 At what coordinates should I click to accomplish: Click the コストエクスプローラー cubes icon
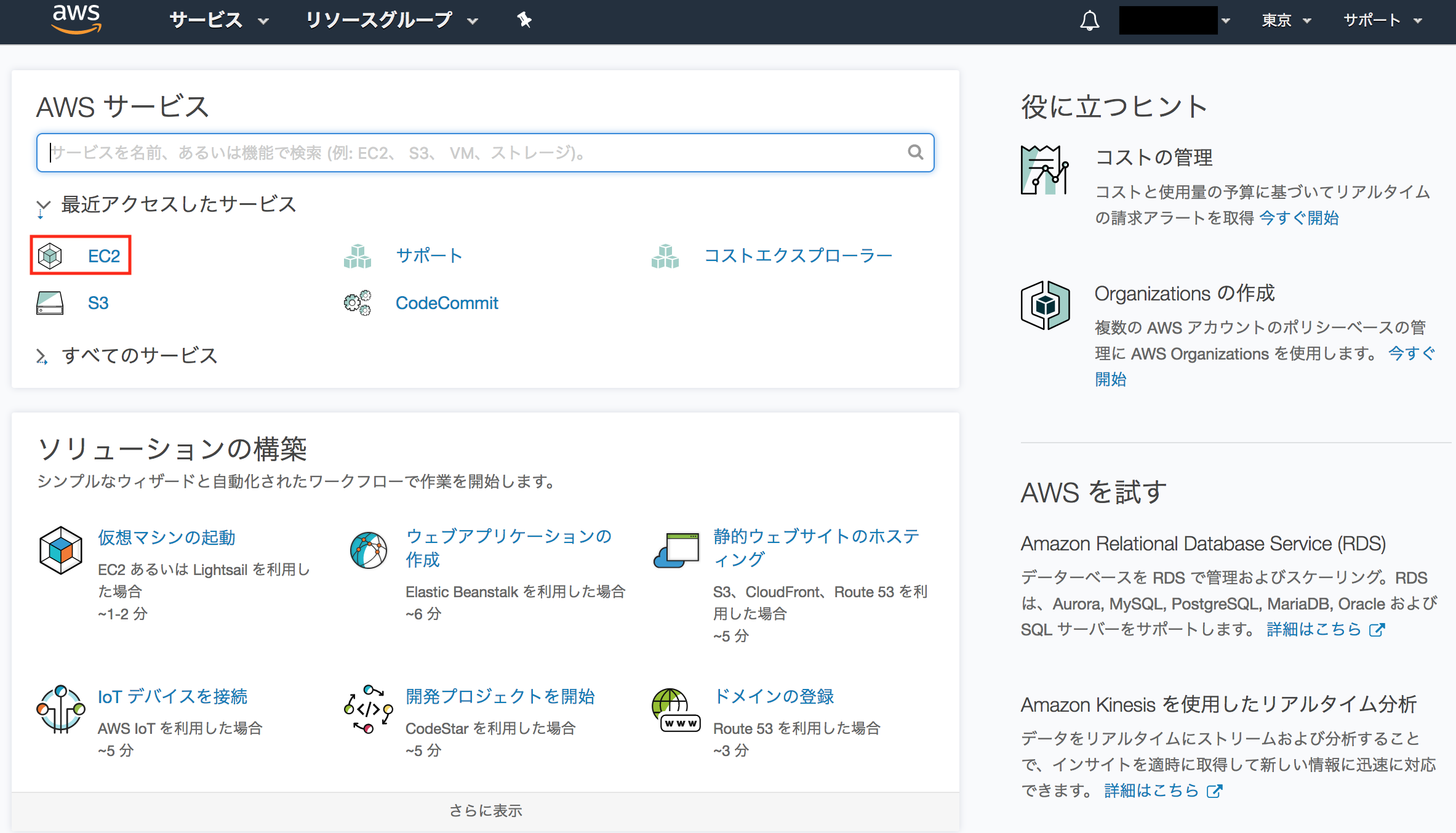(x=665, y=256)
